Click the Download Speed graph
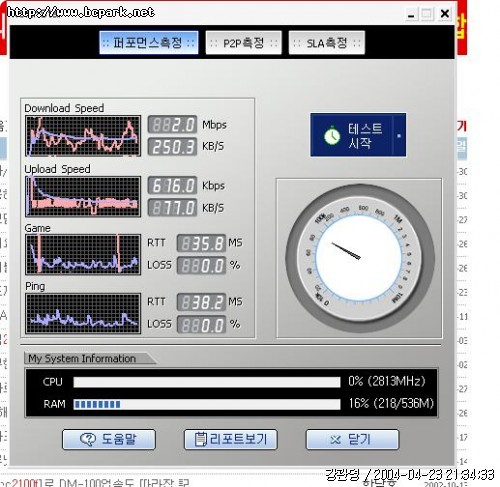The image size is (500, 487). coord(83,136)
